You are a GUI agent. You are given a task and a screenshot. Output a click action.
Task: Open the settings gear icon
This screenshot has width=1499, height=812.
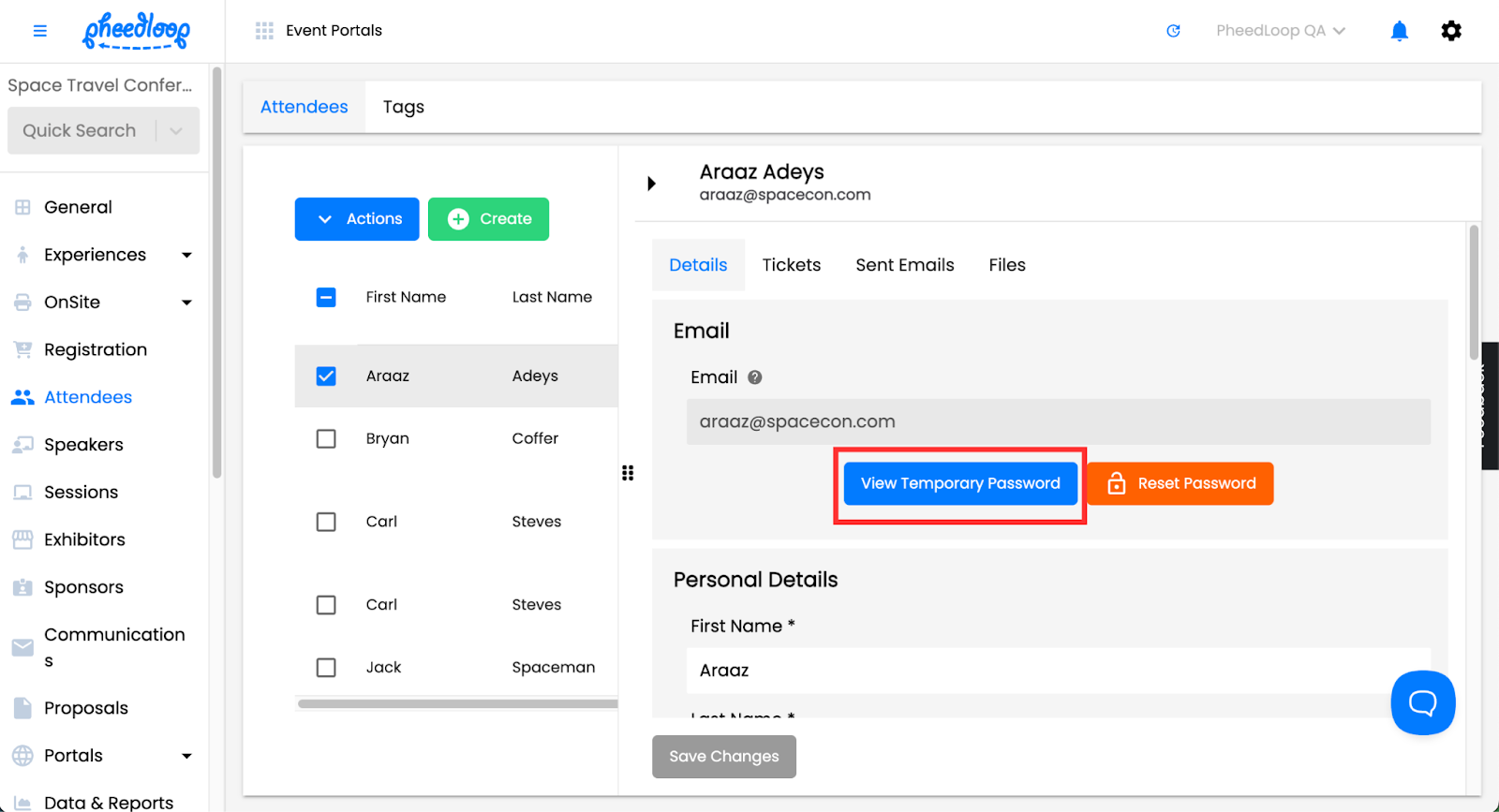pyautogui.click(x=1451, y=31)
